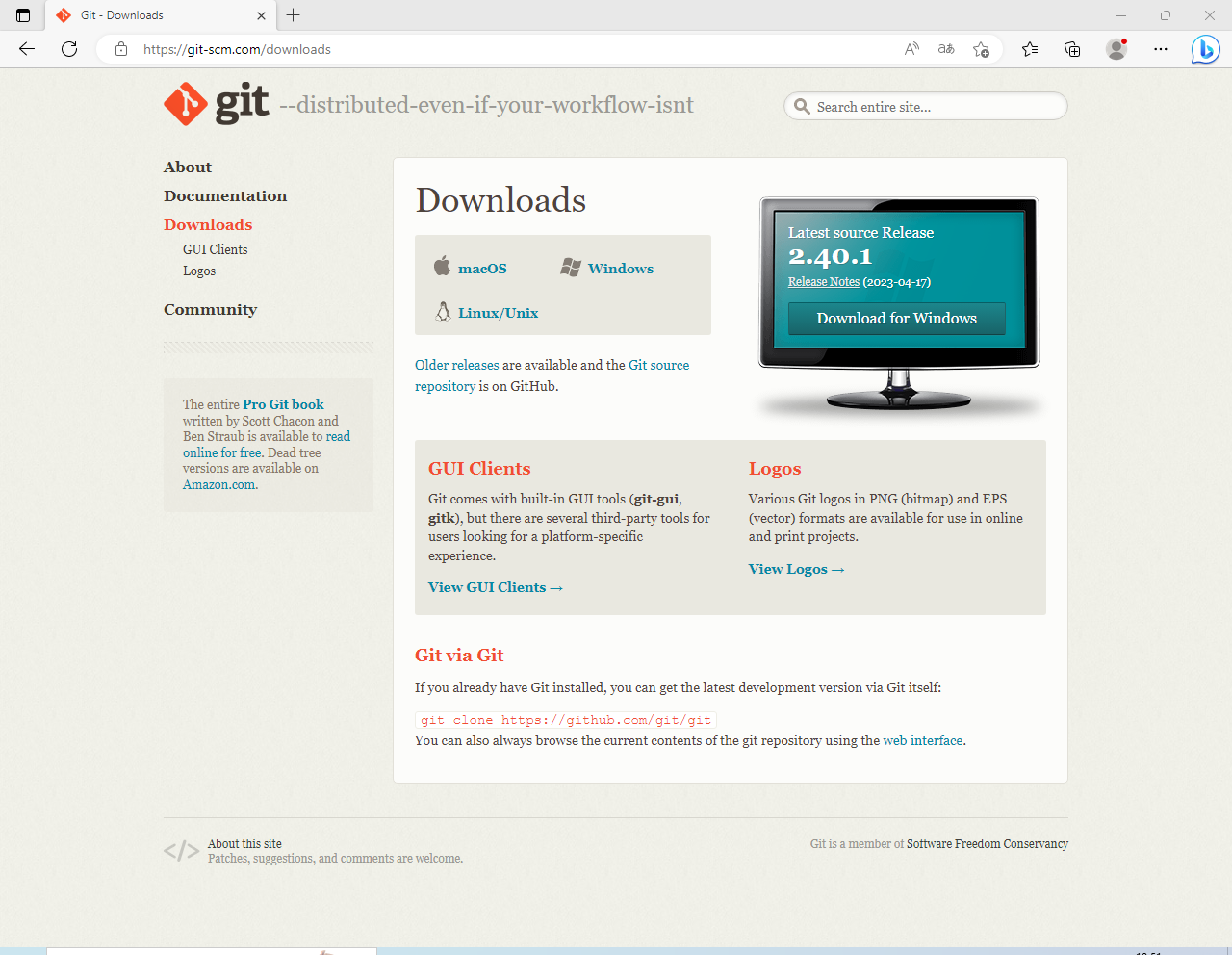Click the browser profile avatar icon

pos(1116,49)
